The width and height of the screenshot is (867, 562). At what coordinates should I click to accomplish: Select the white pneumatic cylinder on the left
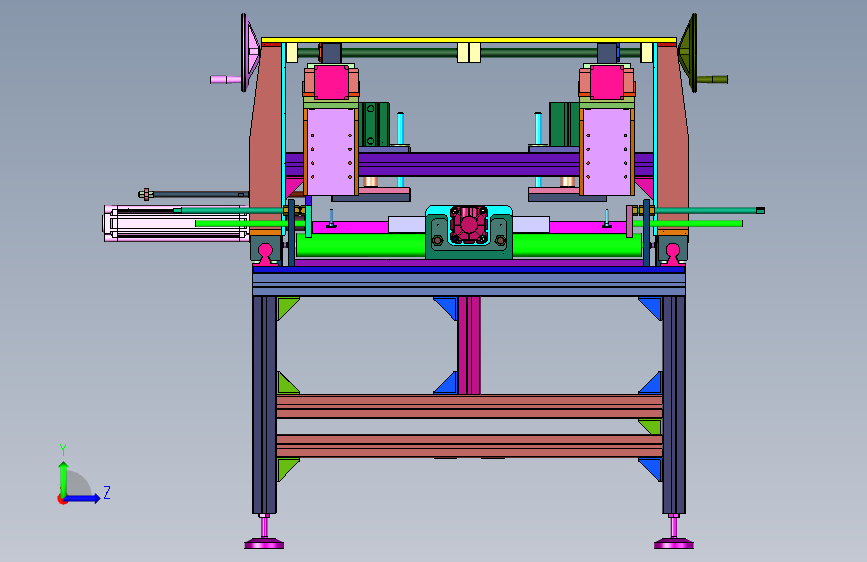(176, 223)
